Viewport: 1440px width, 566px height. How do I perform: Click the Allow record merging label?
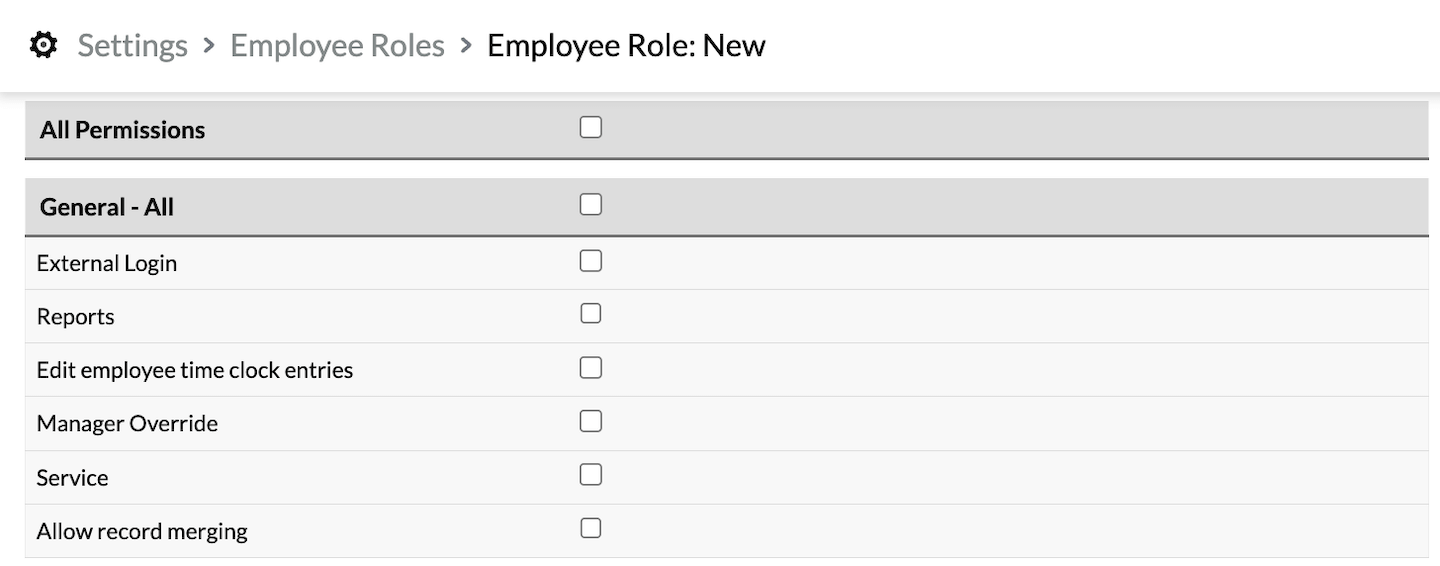[x=142, y=531]
